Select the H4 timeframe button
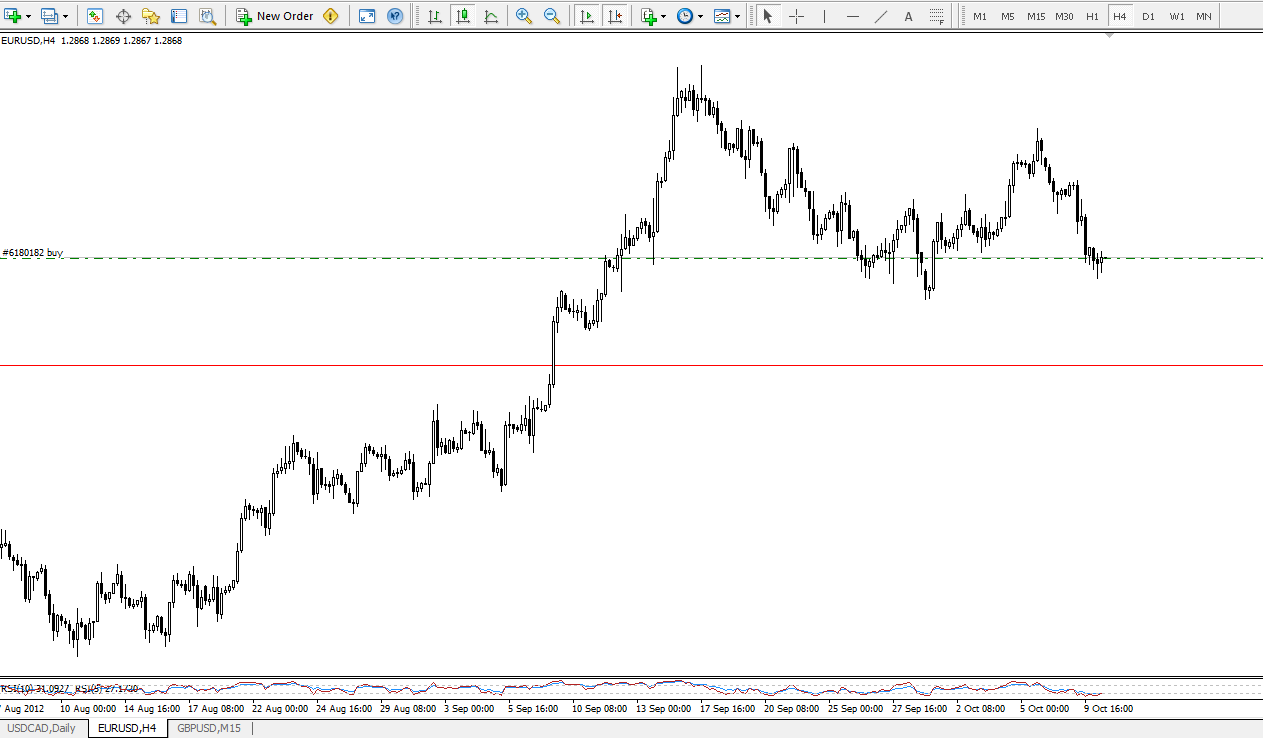 [x=1120, y=16]
